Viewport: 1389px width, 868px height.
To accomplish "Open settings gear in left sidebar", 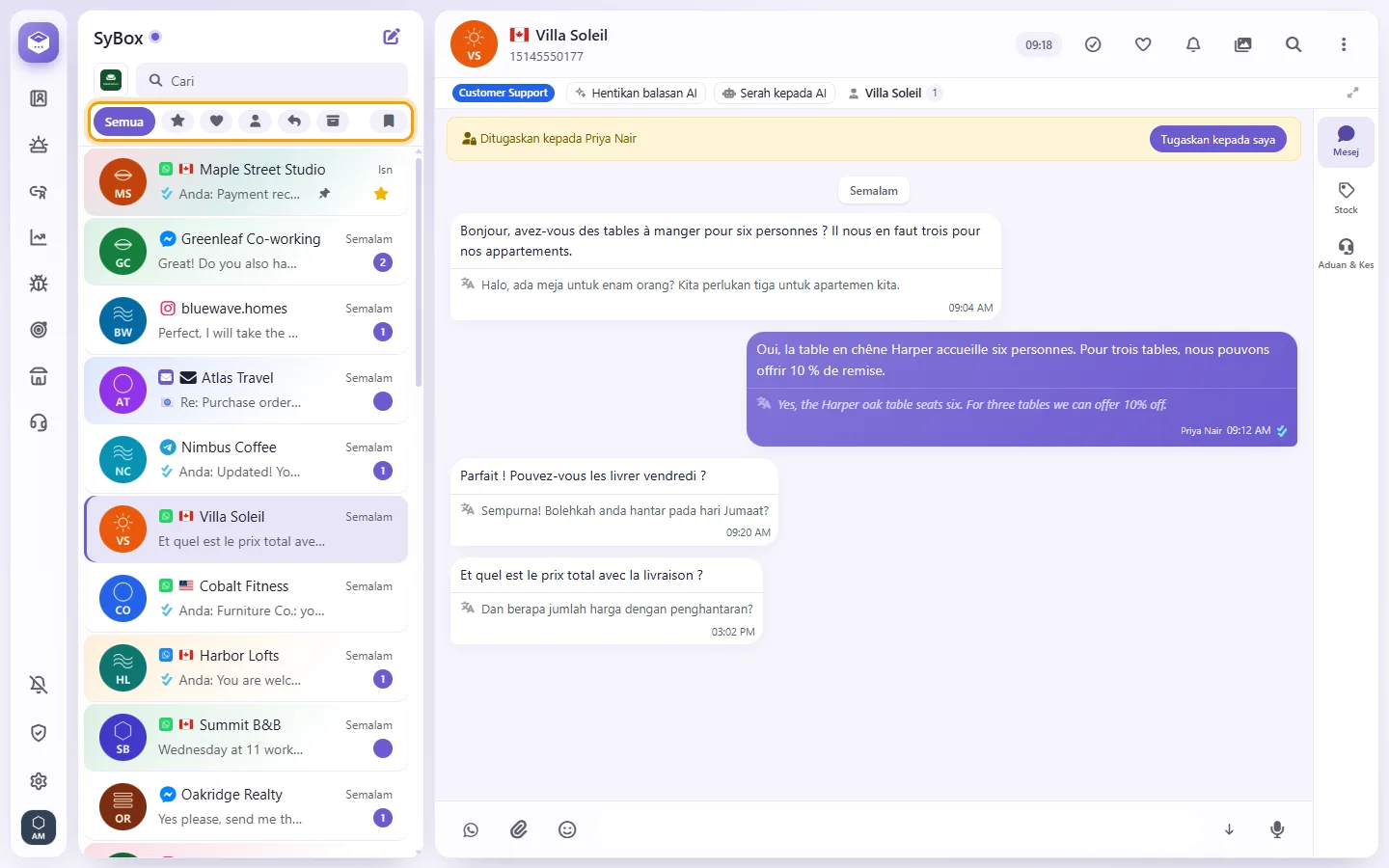I will tap(39, 781).
